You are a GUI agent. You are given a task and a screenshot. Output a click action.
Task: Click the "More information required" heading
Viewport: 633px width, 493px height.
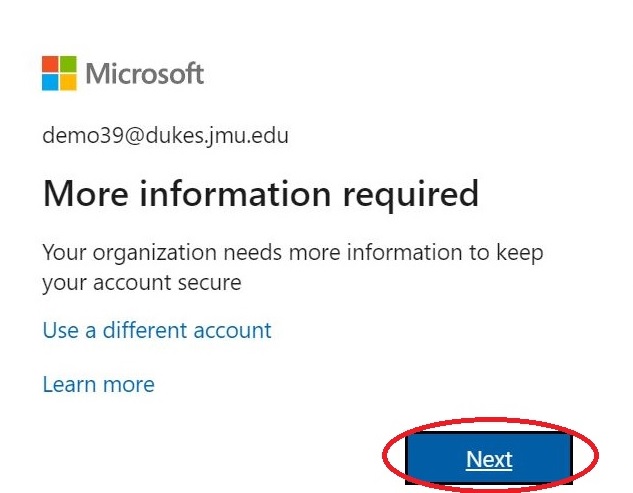coord(261,193)
